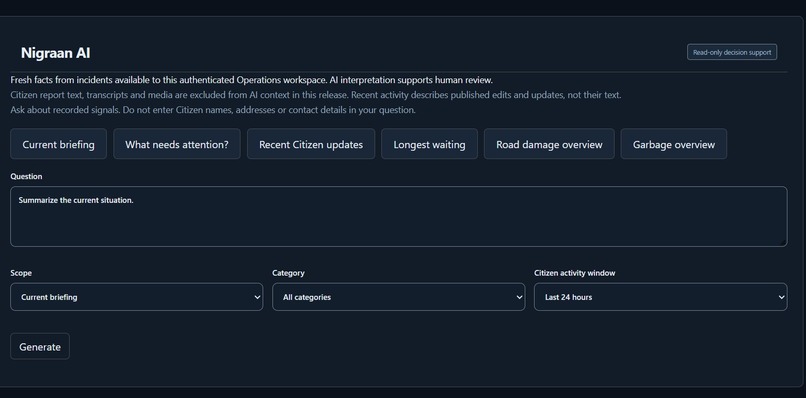The height and width of the screenshot is (398, 806).
Task: Click the Generate button
Action: tap(40, 347)
